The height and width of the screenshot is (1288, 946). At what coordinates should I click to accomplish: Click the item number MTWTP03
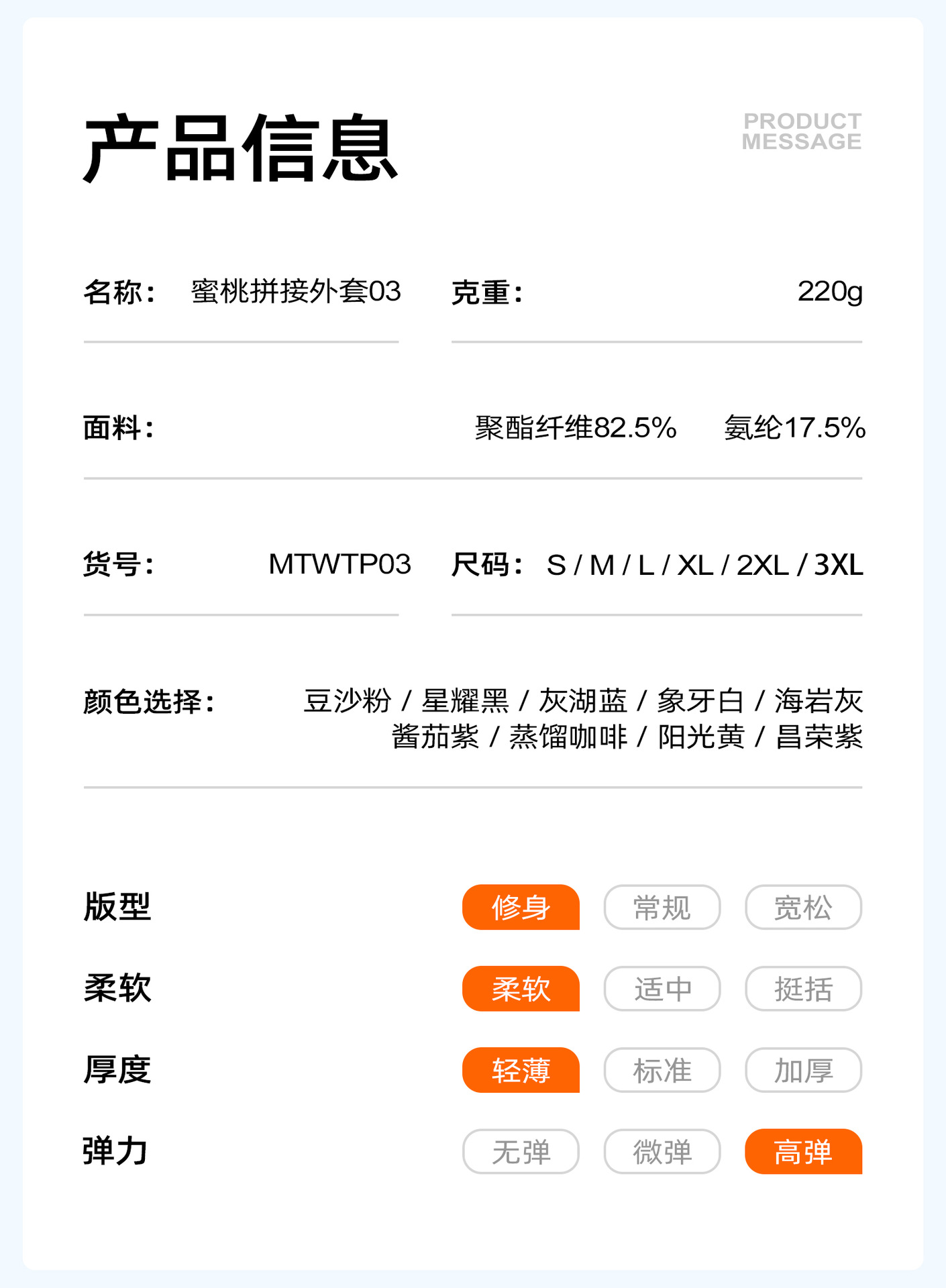pos(339,565)
